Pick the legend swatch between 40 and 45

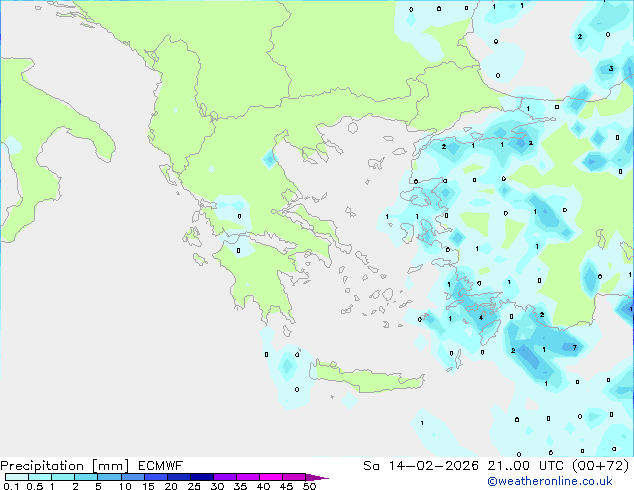point(271,477)
